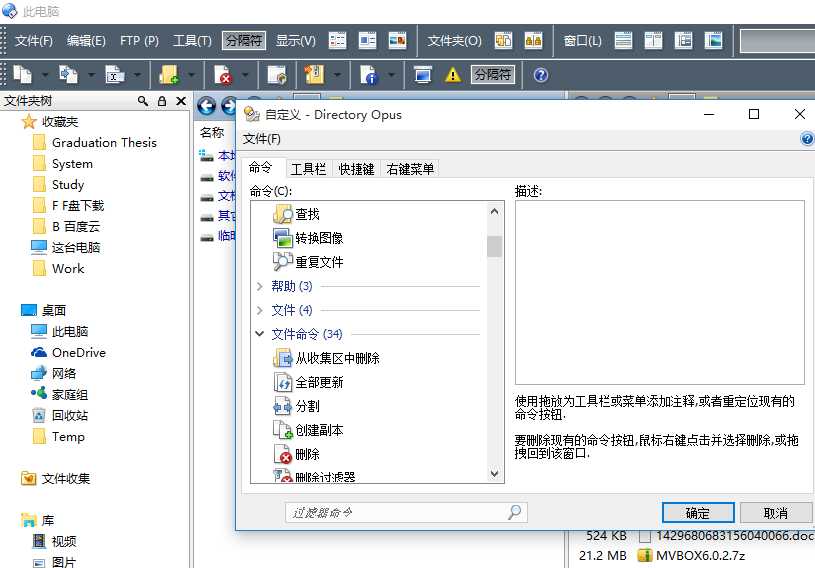Image resolution: width=815 pixels, height=568 pixels.
Task: Click the first folder icon after 文件夹(O)
Action: (x=503, y=41)
